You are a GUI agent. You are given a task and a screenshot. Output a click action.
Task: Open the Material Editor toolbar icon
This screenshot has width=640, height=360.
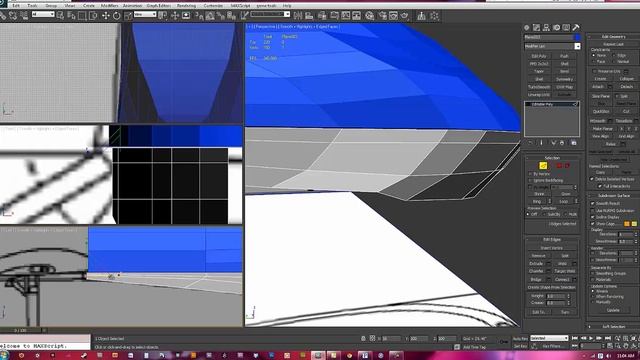[x=370, y=16]
